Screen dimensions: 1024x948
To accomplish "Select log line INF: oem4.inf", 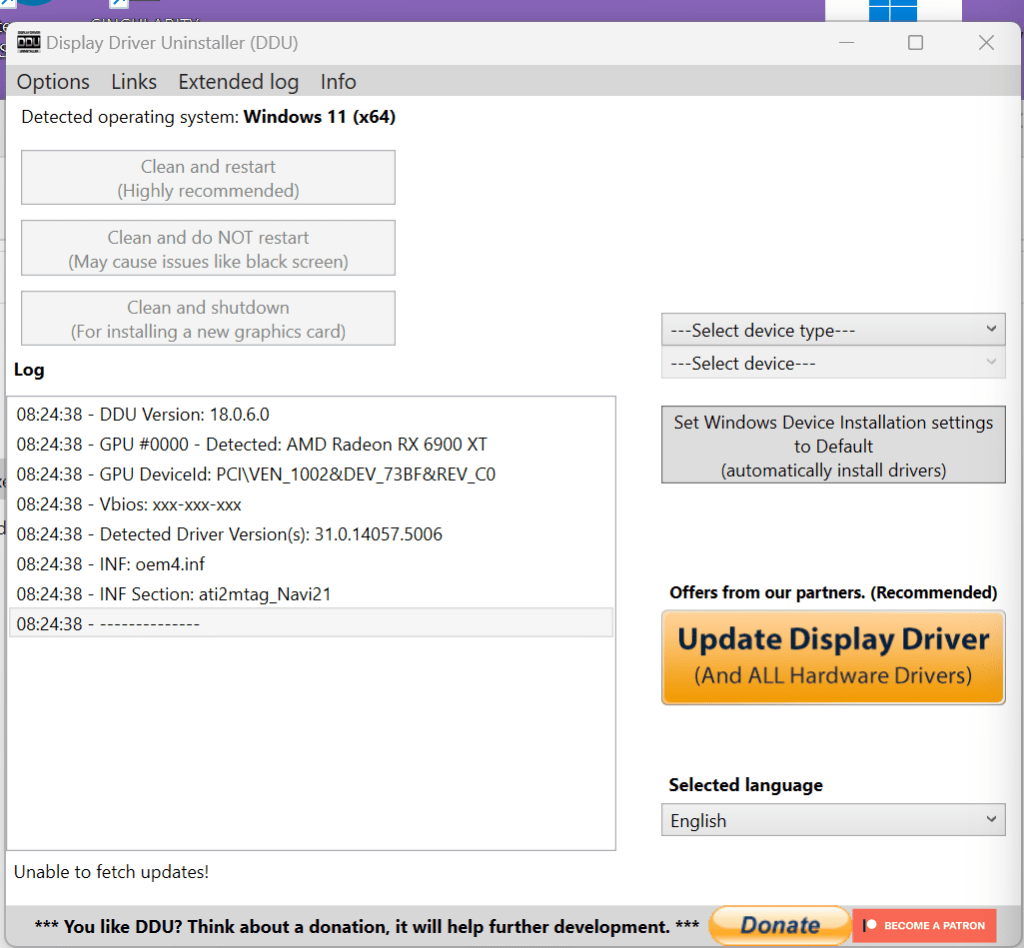I will point(311,564).
